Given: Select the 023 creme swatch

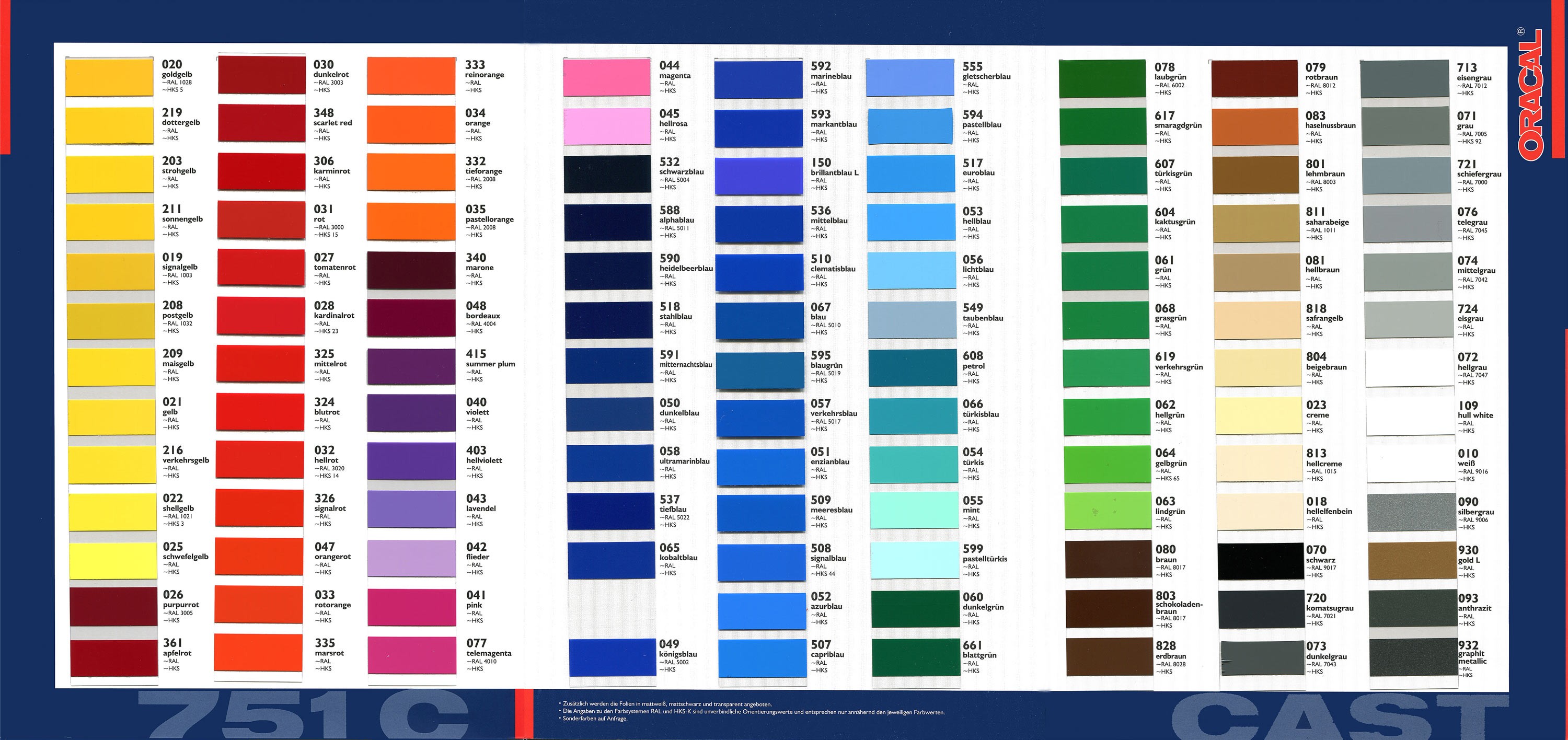Looking at the screenshot, I should (1258, 416).
